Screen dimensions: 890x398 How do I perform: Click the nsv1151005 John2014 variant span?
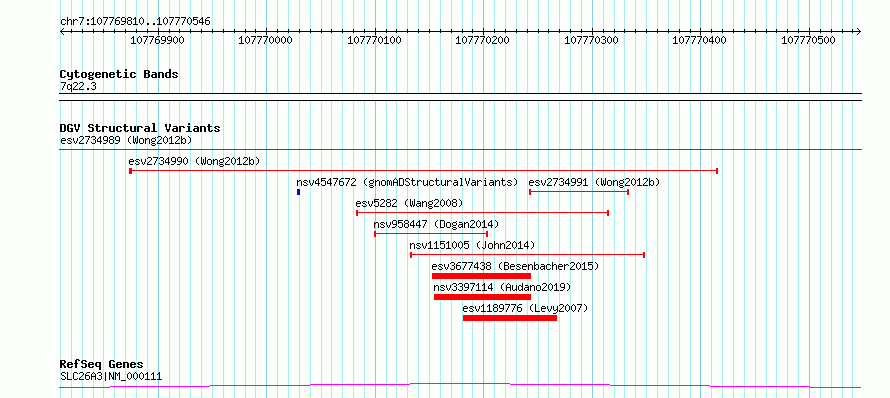coord(527,255)
